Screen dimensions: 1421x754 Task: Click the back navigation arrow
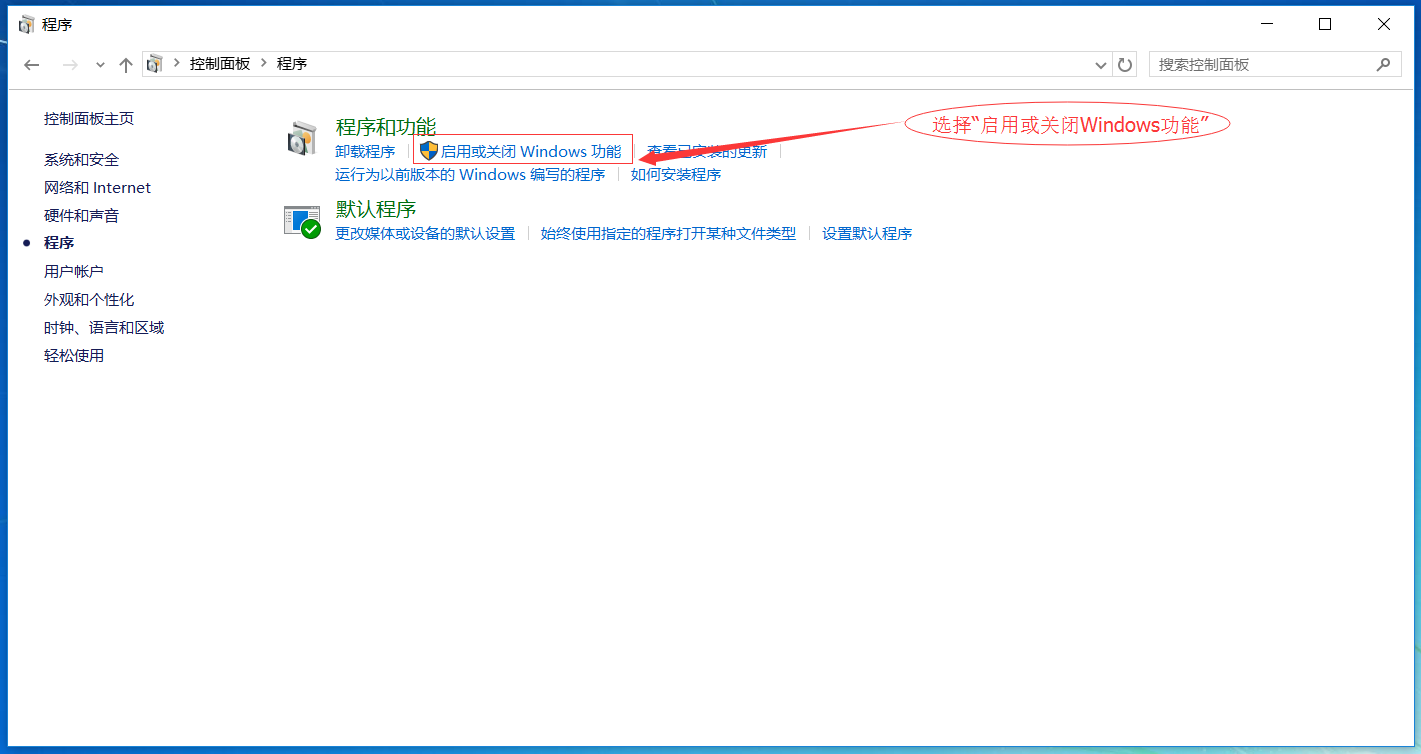click(31, 63)
